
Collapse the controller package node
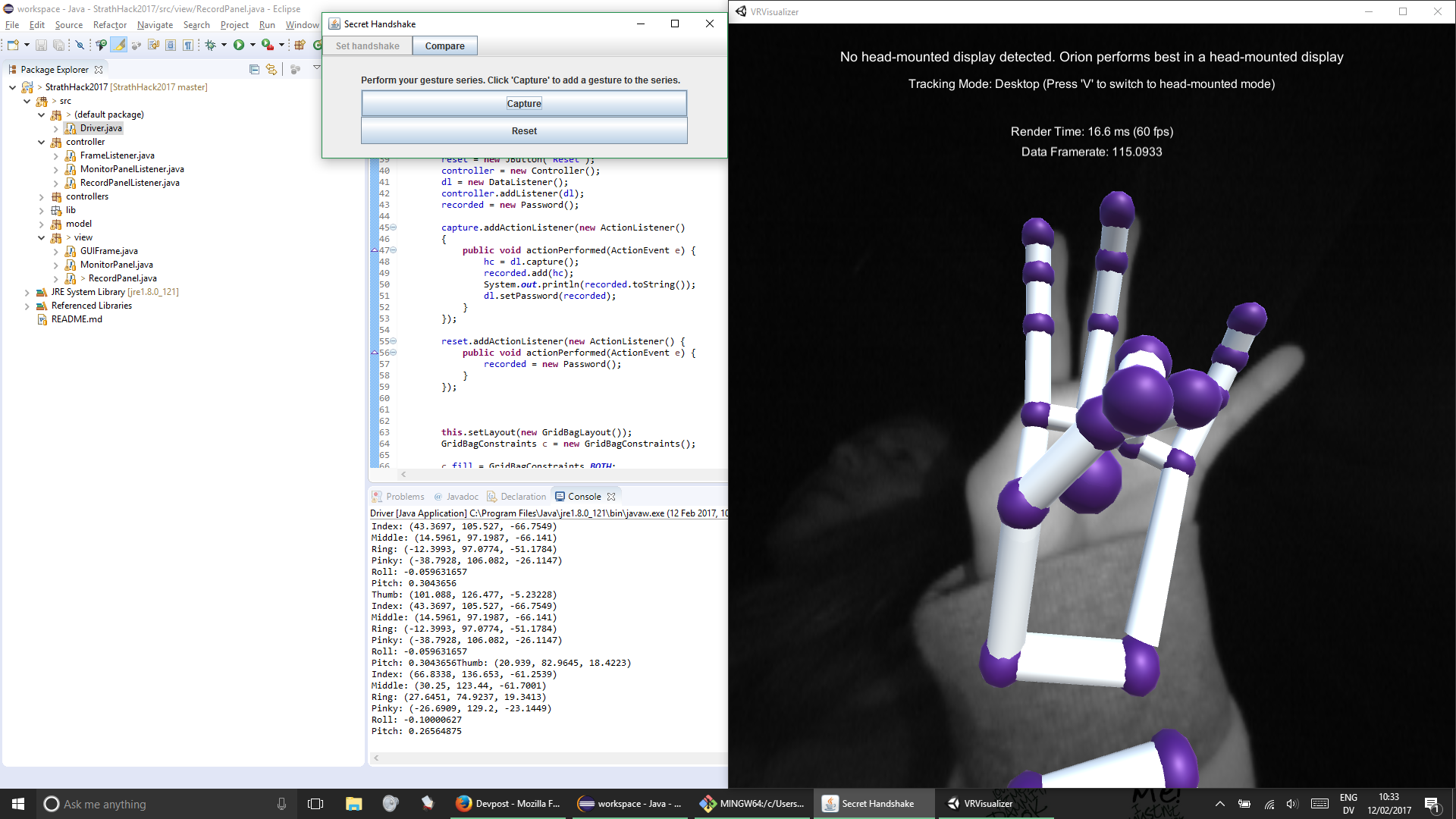click(41, 143)
